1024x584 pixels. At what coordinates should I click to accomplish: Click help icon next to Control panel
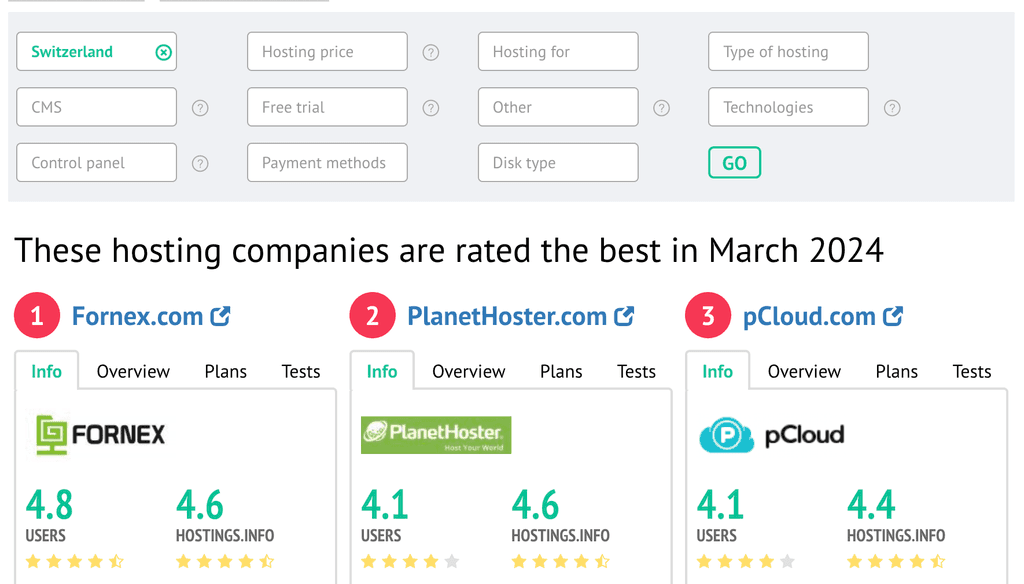(x=200, y=163)
